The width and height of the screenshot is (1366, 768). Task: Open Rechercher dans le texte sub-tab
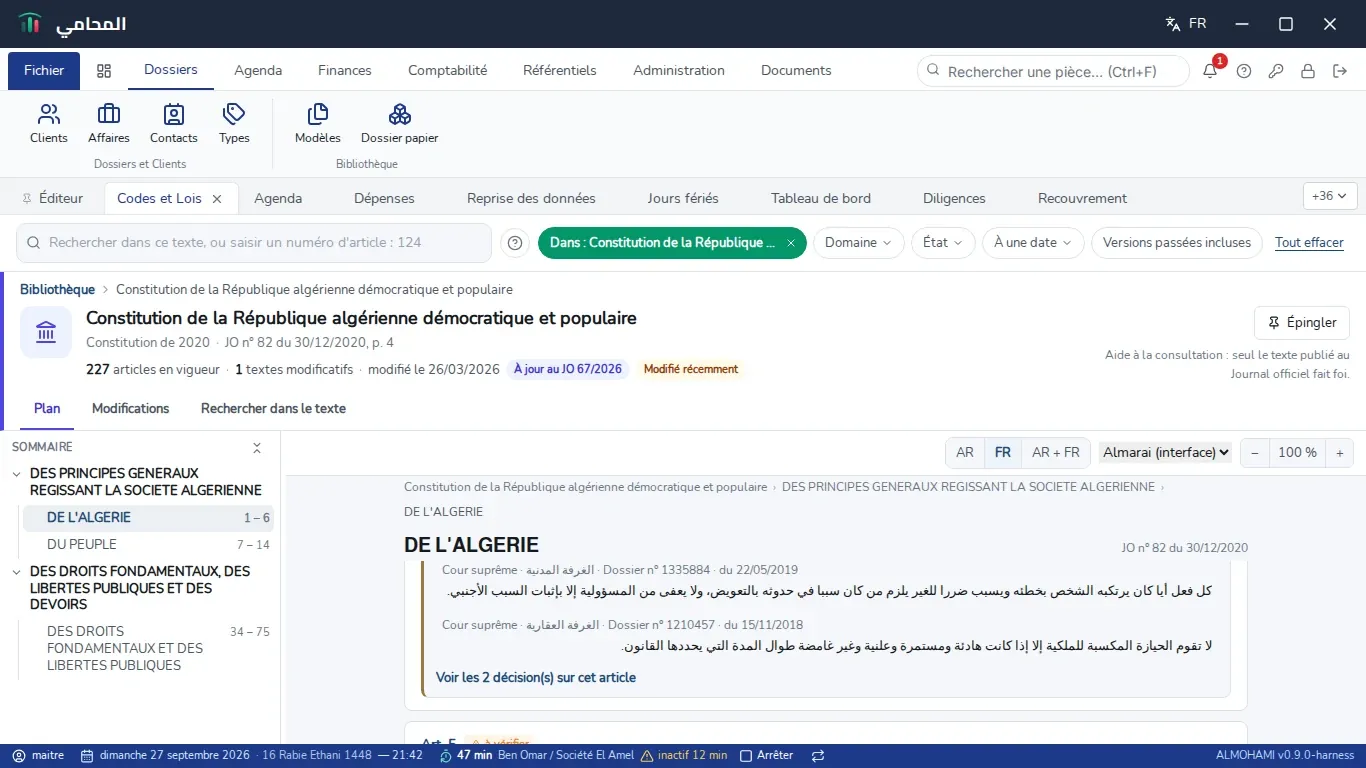[x=273, y=408]
